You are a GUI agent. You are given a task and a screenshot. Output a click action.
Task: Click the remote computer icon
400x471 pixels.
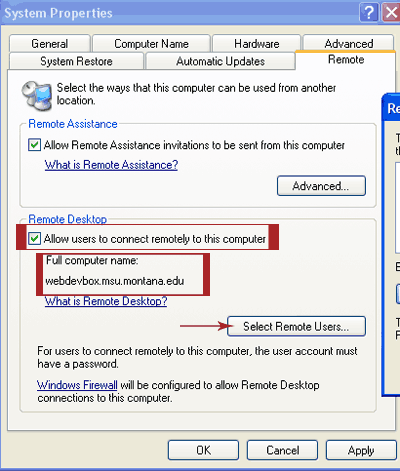click(37, 96)
